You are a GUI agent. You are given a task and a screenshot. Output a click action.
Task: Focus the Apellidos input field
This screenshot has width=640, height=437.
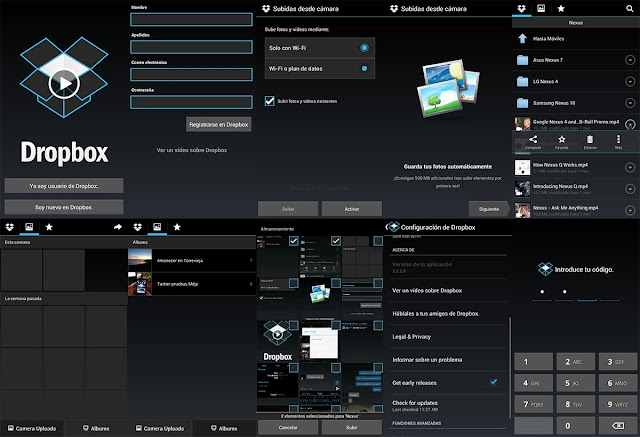click(191, 47)
